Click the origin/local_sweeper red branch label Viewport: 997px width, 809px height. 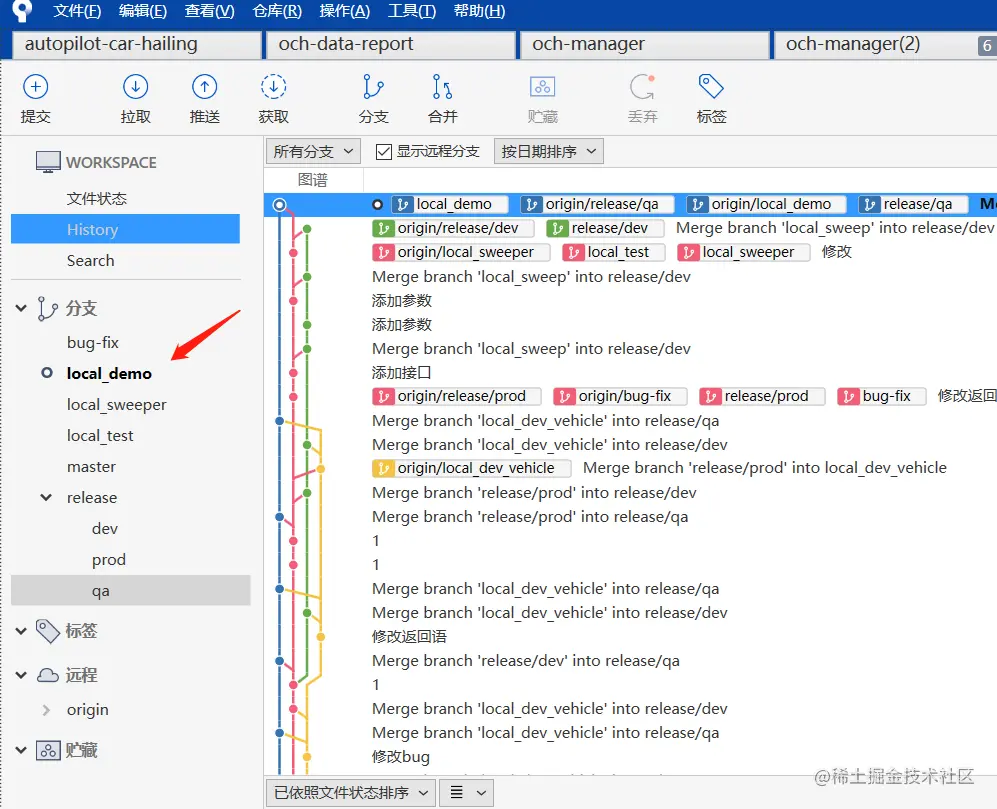pyautogui.click(x=460, y=252)
